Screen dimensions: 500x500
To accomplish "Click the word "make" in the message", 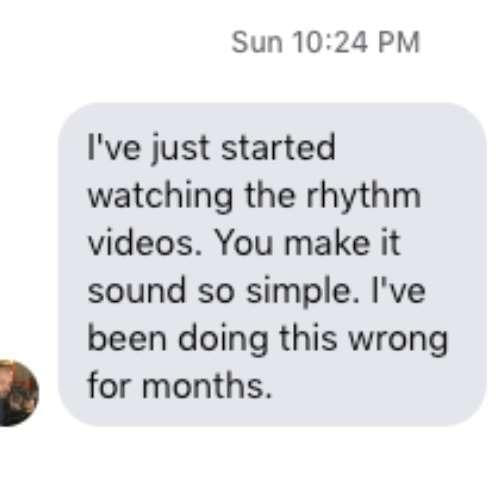I will coord(327,242).
